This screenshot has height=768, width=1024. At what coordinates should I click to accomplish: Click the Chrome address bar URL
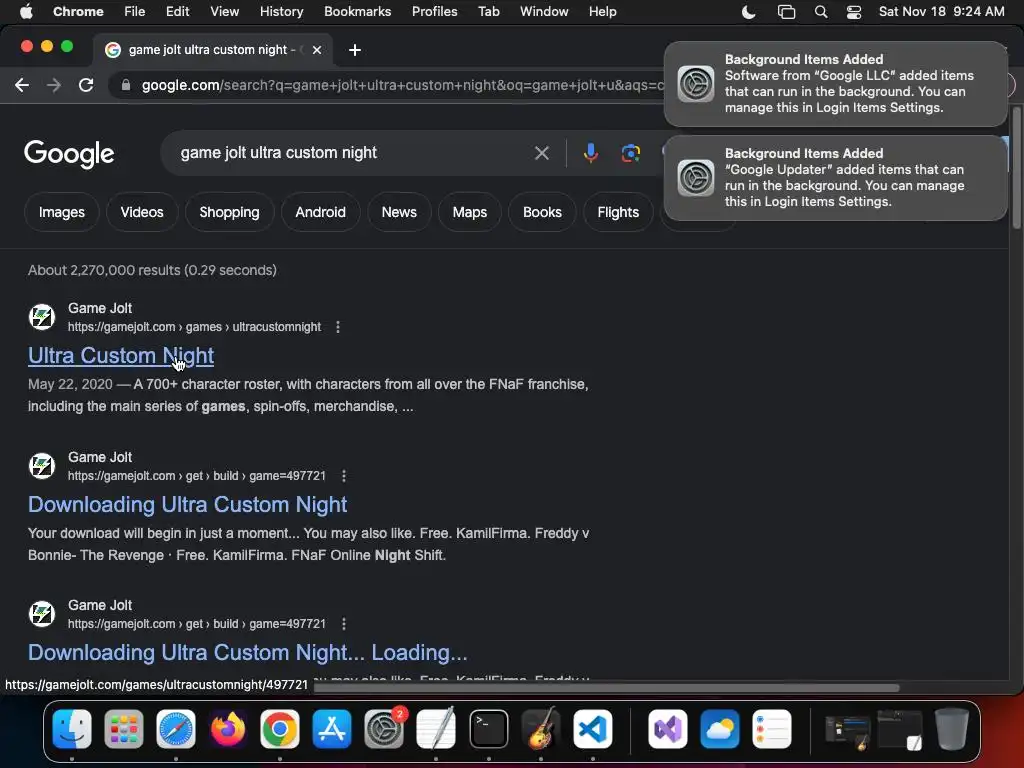pyautogui.click(x=402, y=85)
